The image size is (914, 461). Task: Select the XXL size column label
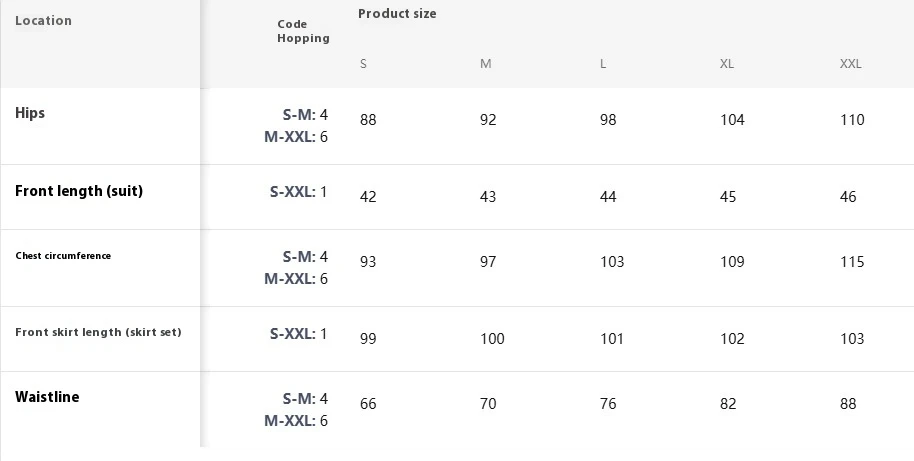point(850,64)
